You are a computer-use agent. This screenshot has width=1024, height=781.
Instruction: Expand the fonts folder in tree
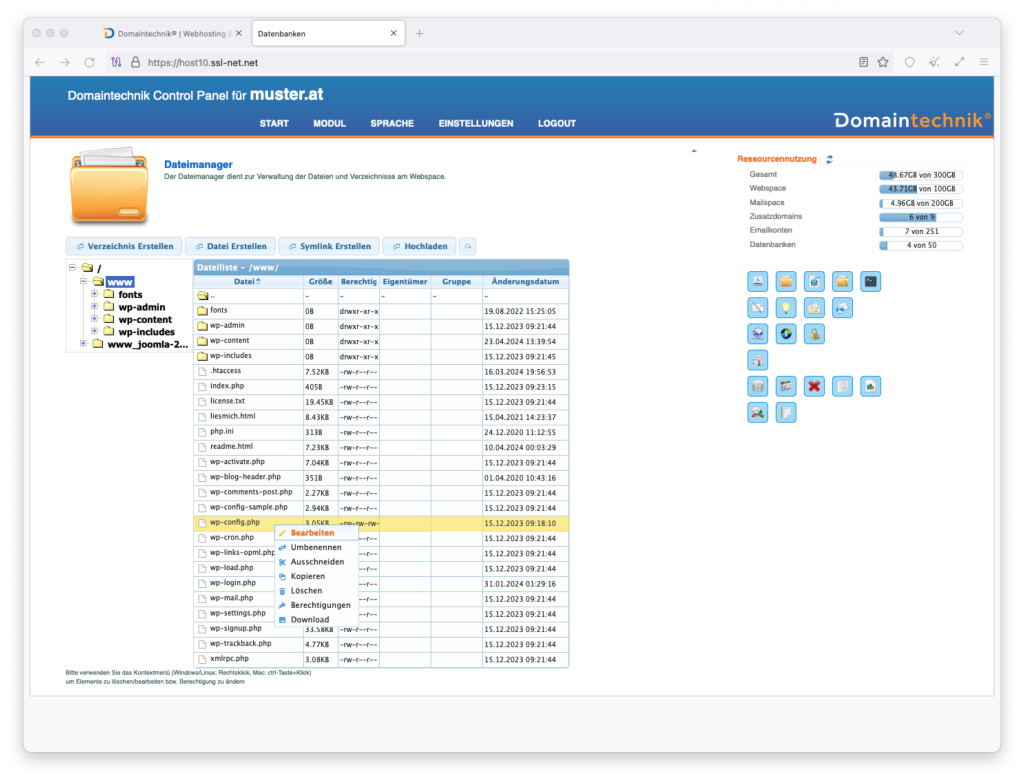click(x=95, y=295)
